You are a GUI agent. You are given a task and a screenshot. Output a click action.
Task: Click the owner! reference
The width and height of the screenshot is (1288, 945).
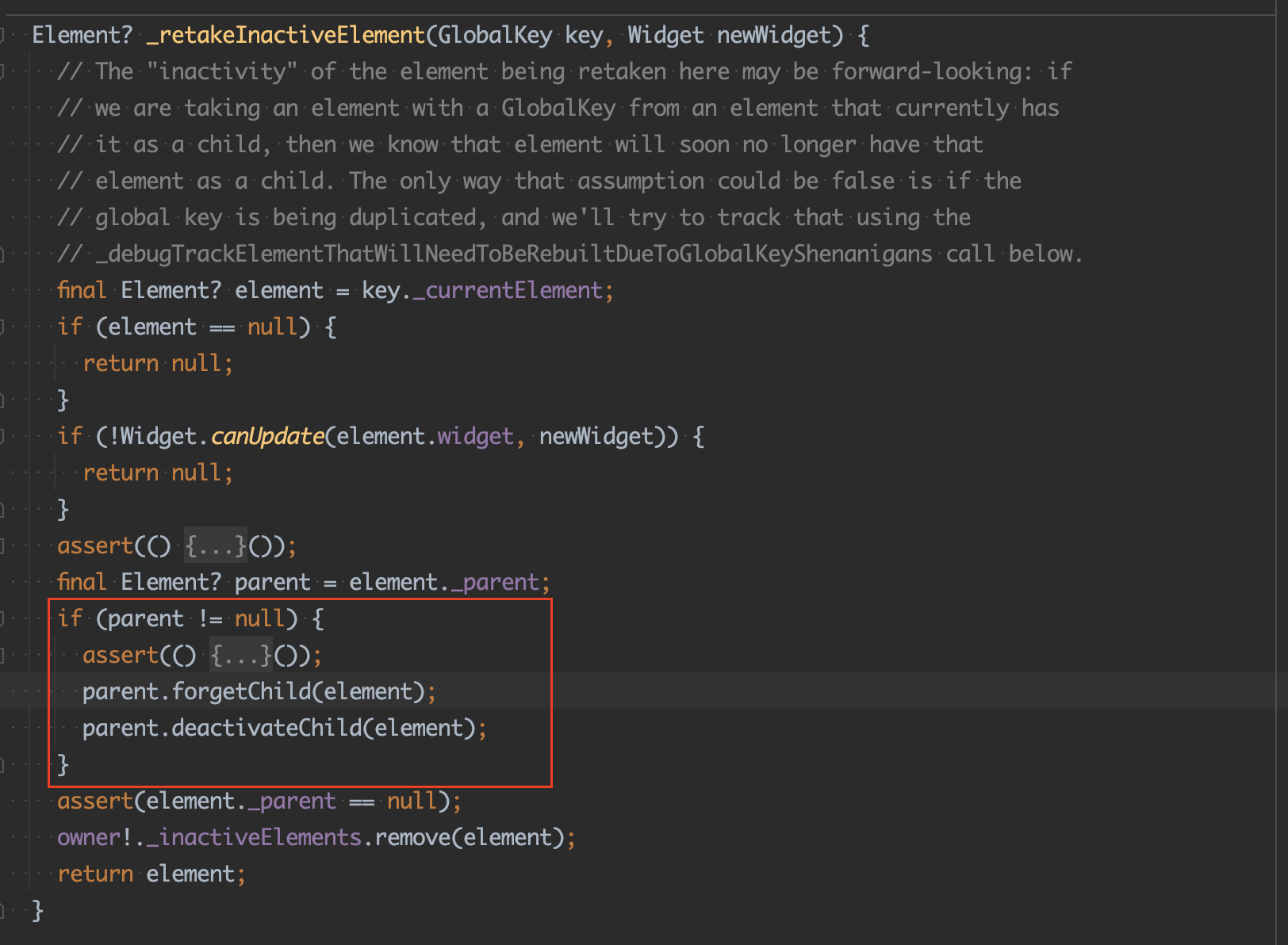pos(95,837)
